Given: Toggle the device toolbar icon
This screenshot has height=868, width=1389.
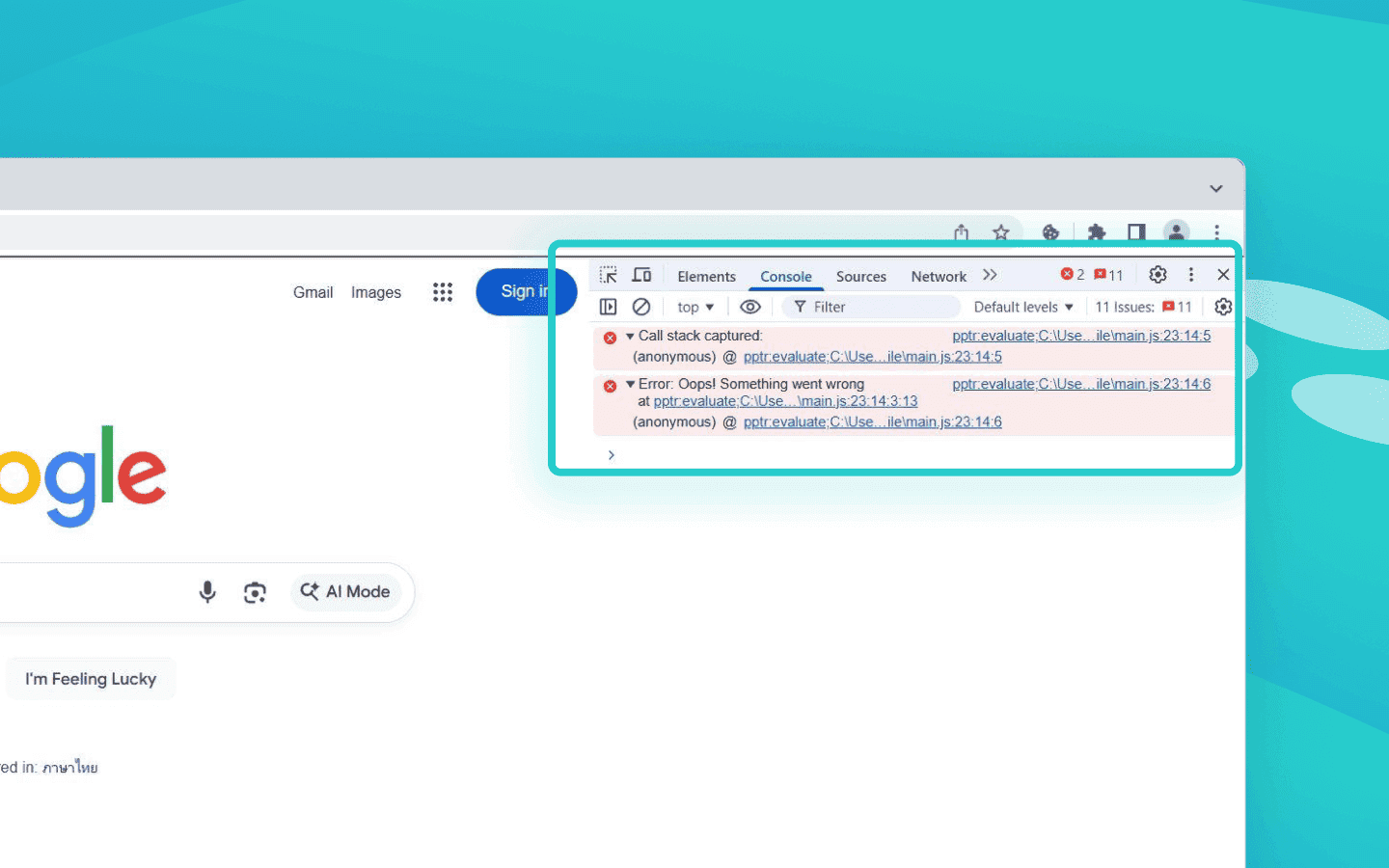Looking at the screenshot, I should pos(641,275).
